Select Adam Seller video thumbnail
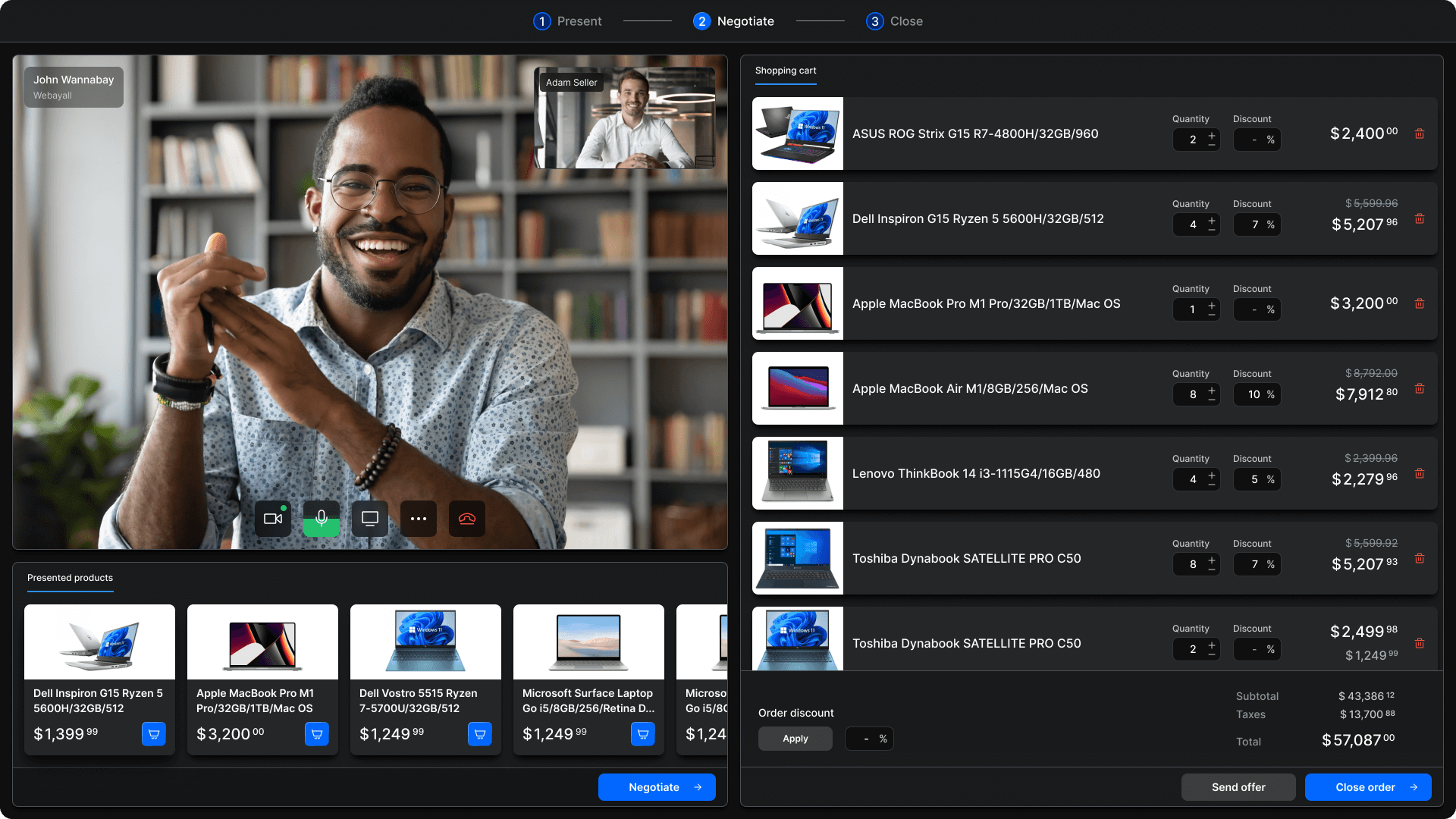This screenshot has height=819, width=1456. tap(626, 118)
